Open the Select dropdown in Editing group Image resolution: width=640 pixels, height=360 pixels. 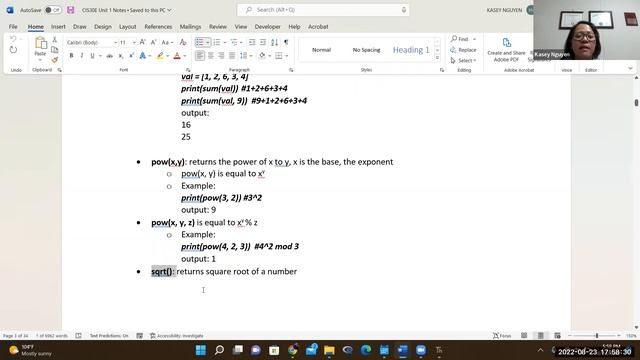[463, 60]
